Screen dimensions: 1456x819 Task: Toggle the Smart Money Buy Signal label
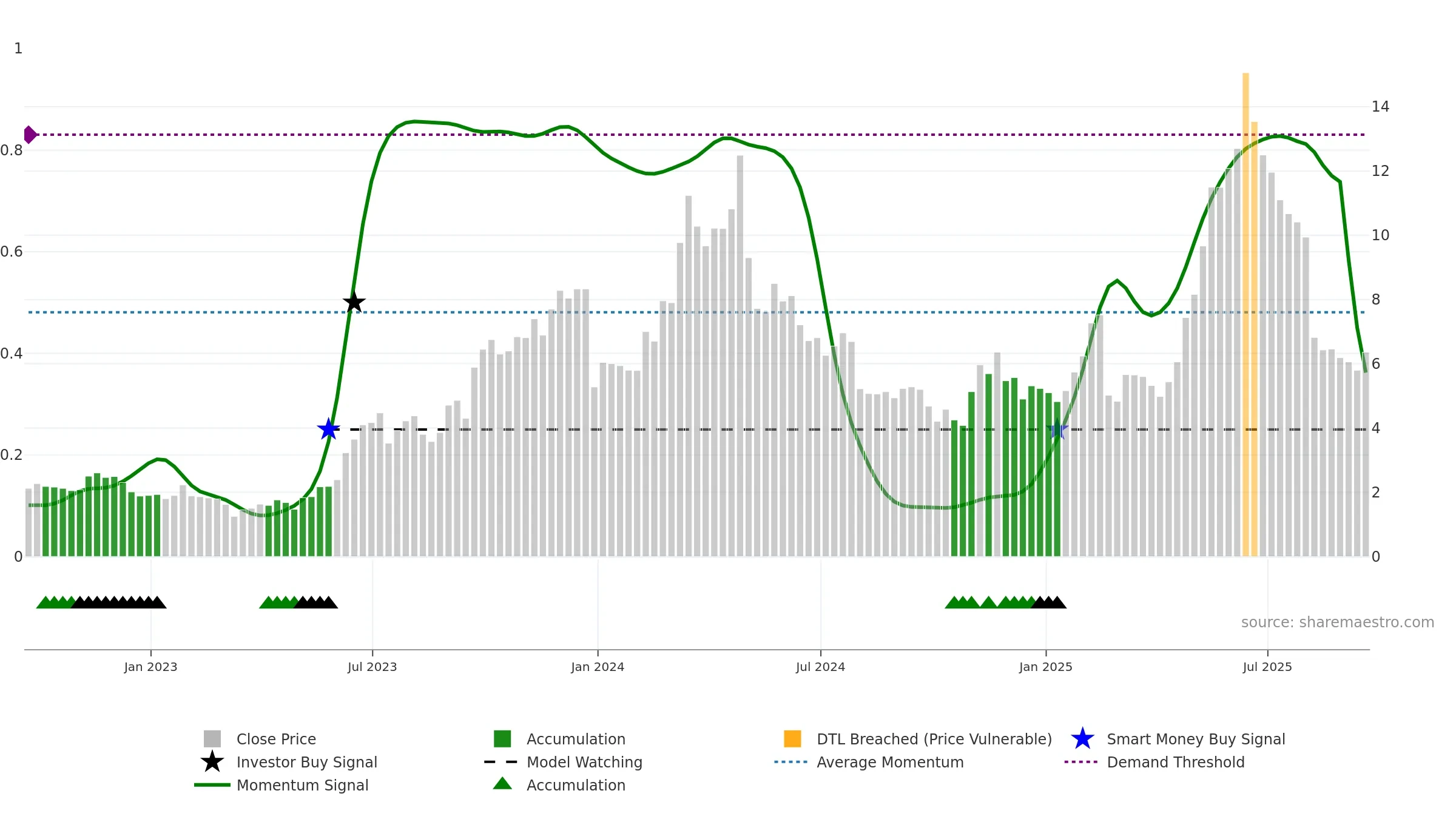tap(1196, 739)
